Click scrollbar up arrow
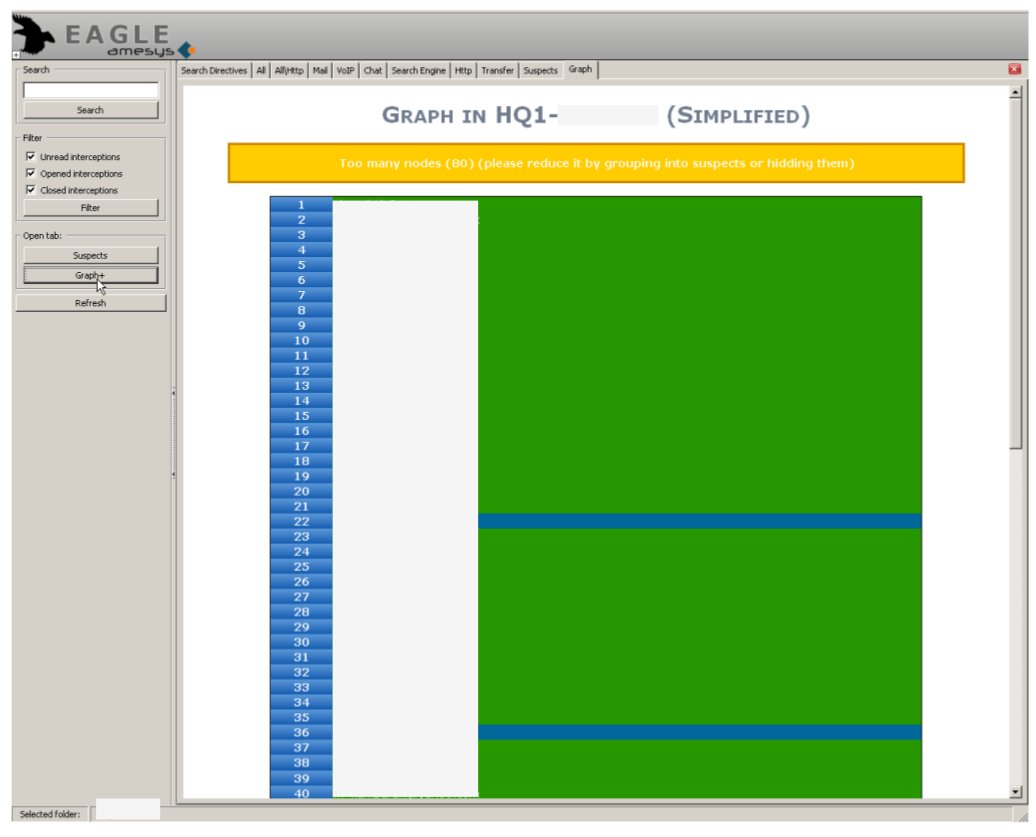The image size is (1036, 837). tap(1016, 92)
